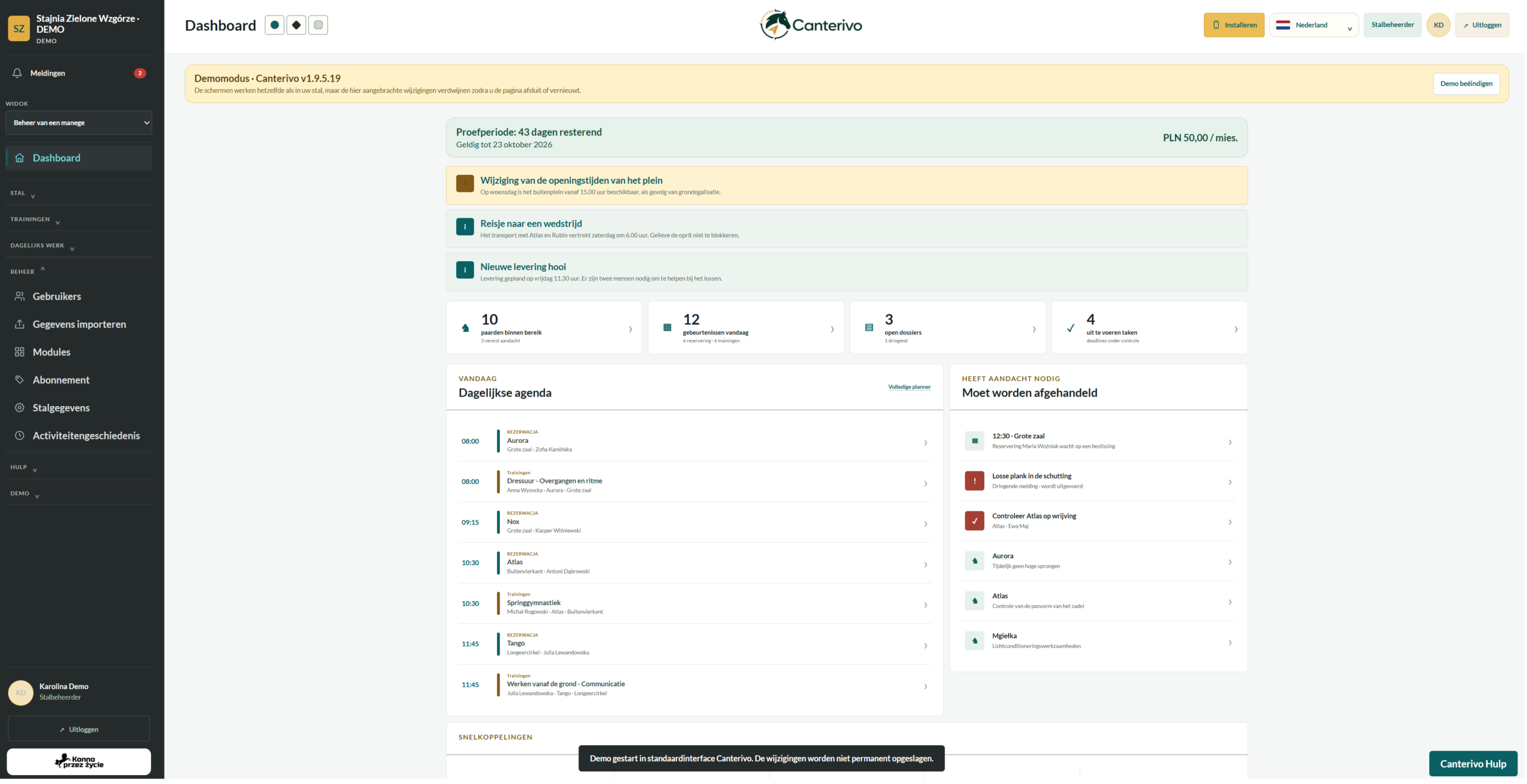
Task: Click the horse icon beside Mgiełka
Action: point(975,642)
